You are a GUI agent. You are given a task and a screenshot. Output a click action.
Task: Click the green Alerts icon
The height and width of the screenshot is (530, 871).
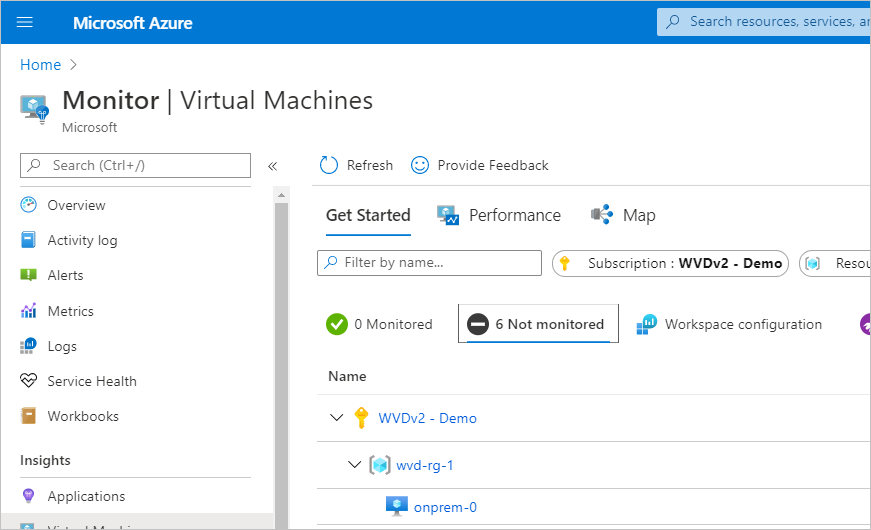pyautogui.click(x=28, y=275)
